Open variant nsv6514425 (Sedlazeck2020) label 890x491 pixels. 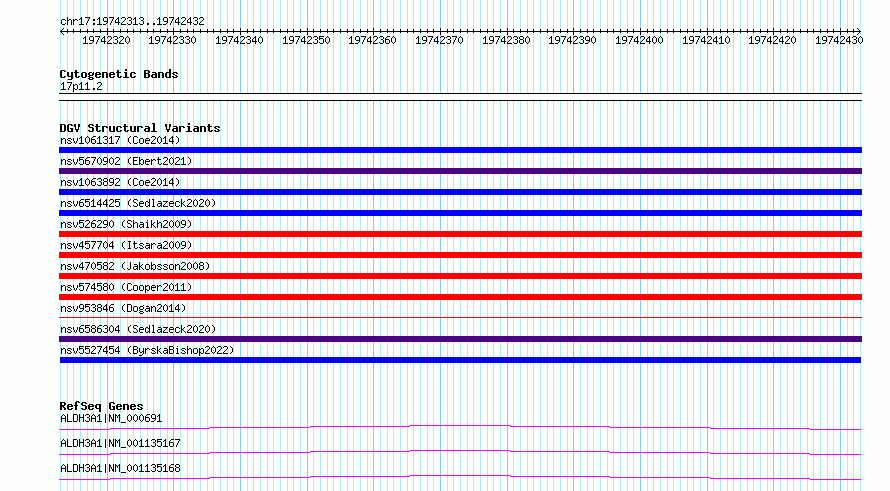click(x=138, y=203)
